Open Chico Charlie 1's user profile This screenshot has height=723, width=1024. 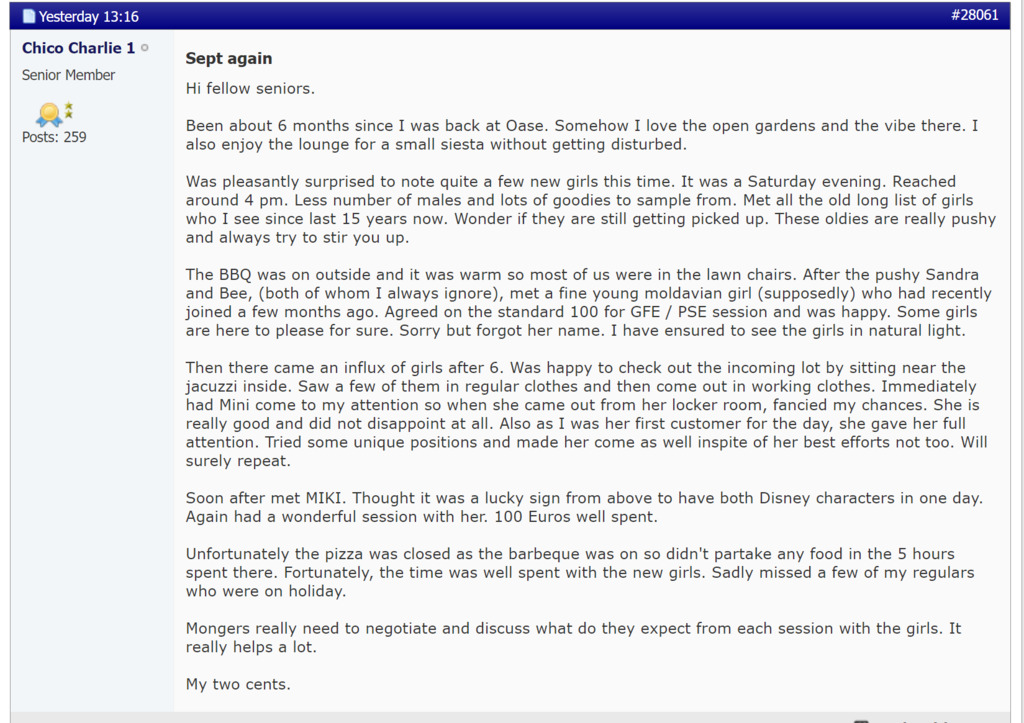click(x=78, y=48)
